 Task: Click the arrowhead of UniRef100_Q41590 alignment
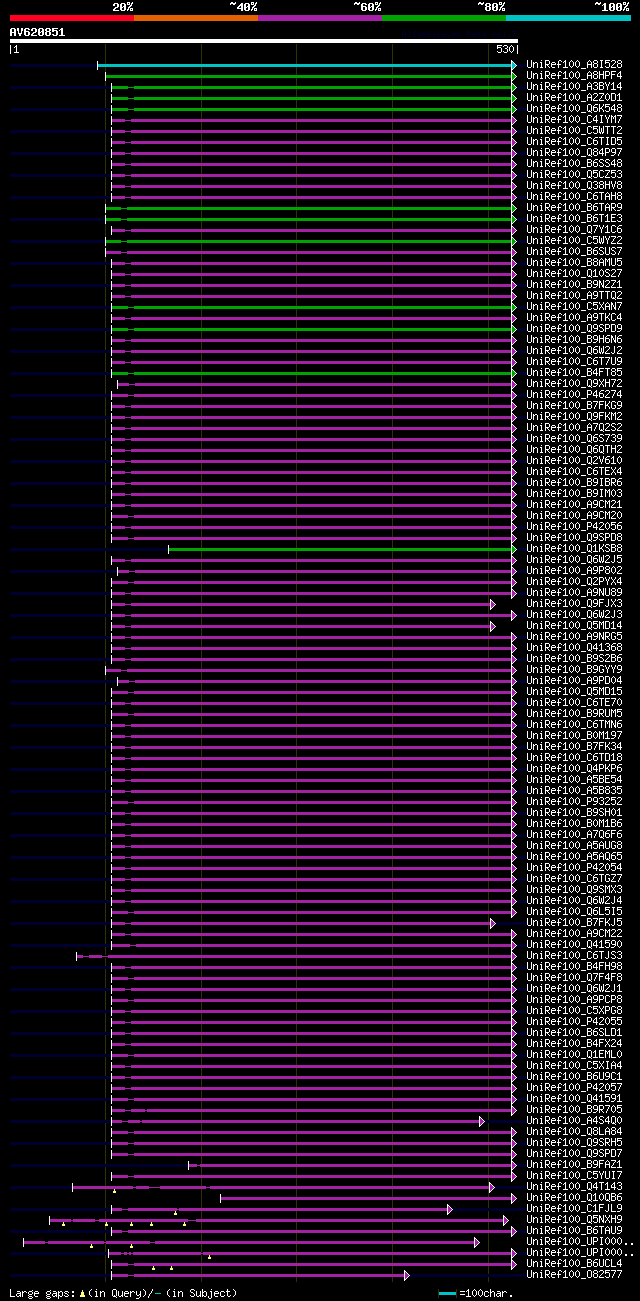514,944
